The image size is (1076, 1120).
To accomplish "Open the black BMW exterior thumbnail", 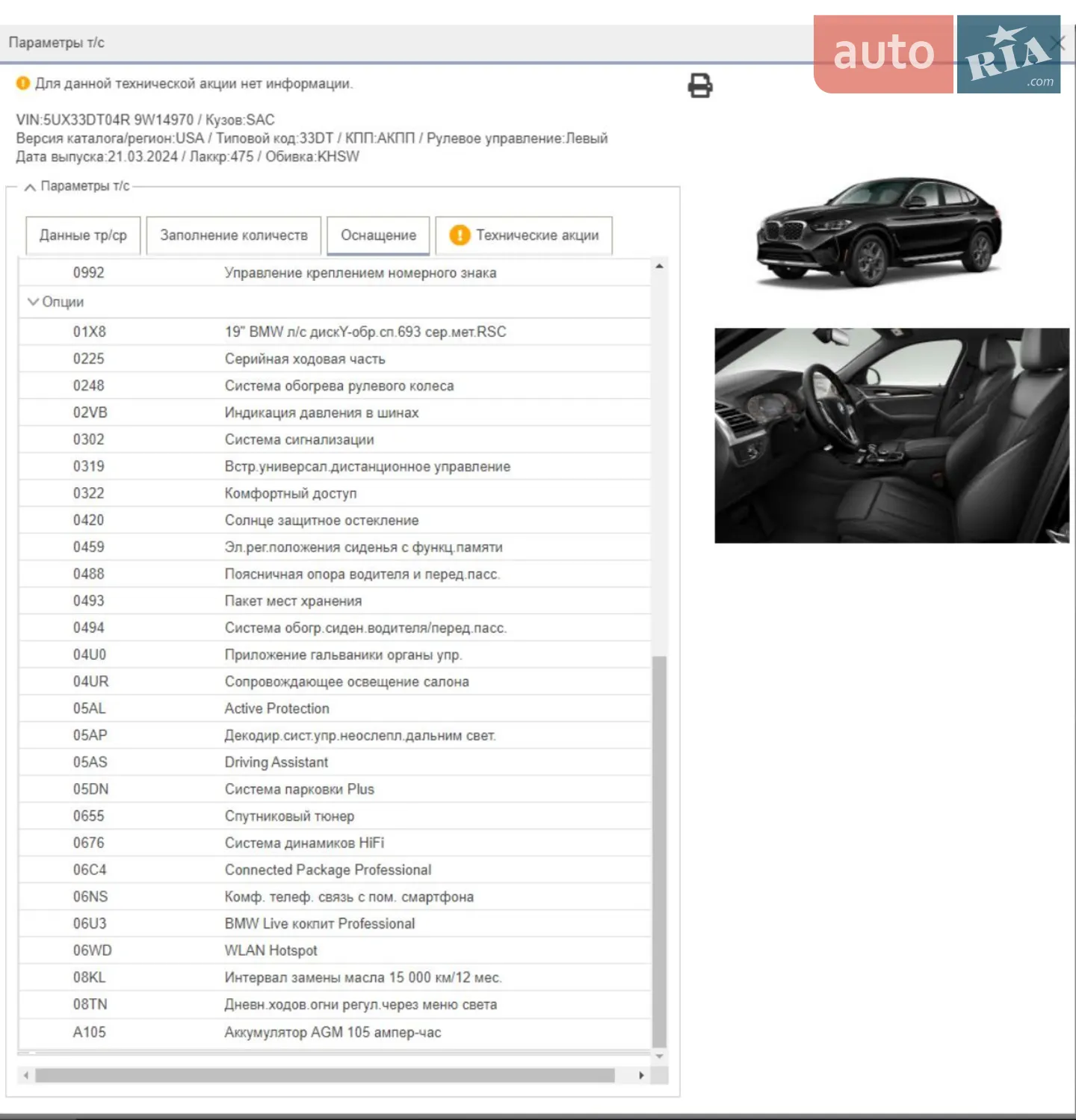I will (x=879, y=232).
